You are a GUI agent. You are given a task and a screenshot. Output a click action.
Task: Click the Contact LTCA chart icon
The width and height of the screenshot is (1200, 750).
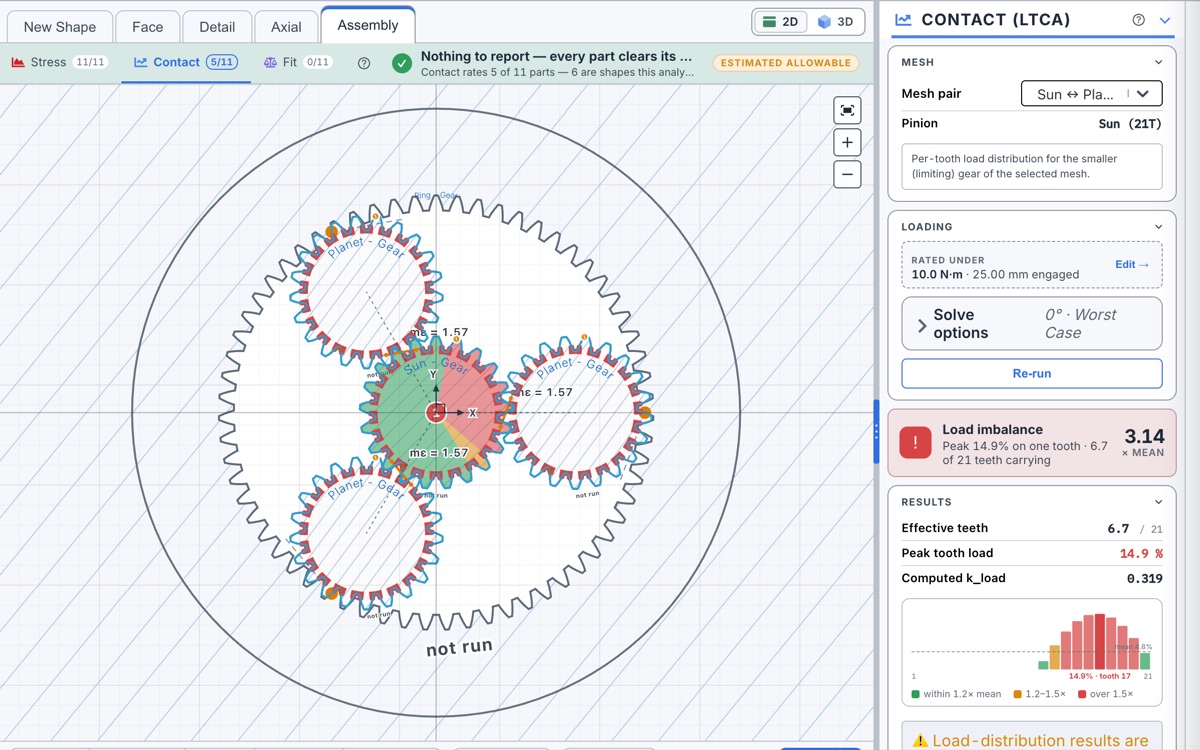903,20
